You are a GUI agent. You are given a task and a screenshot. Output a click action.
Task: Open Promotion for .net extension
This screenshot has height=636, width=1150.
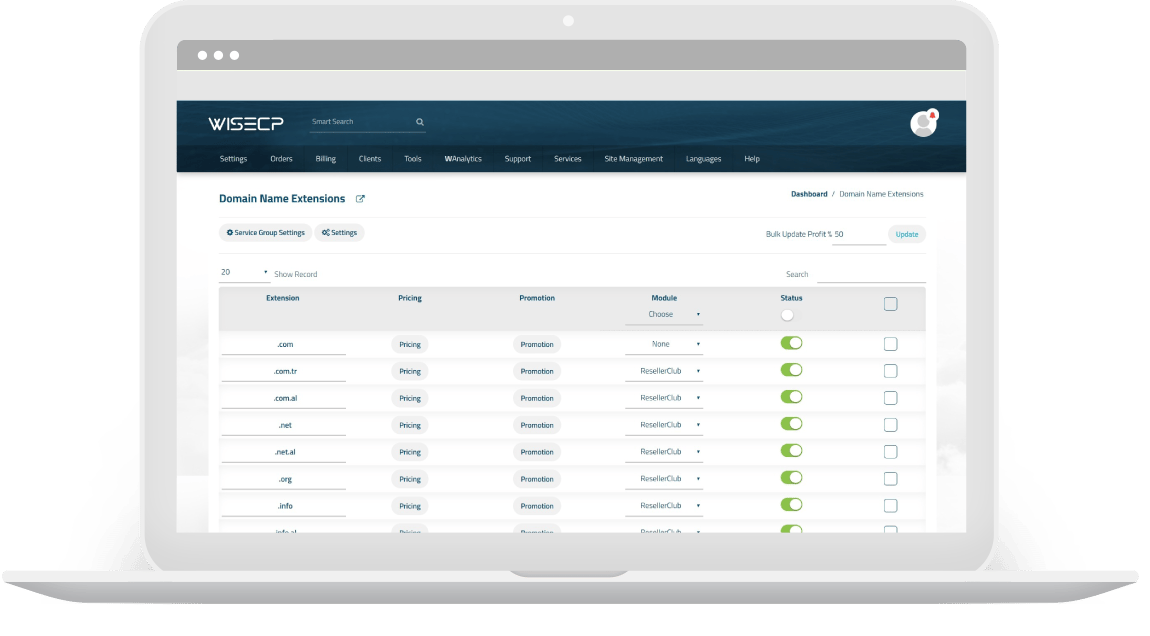(537, 425)
